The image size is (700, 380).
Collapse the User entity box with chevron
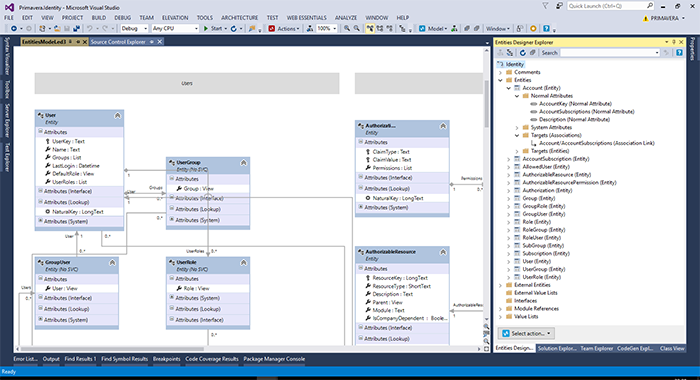point(117,116)
